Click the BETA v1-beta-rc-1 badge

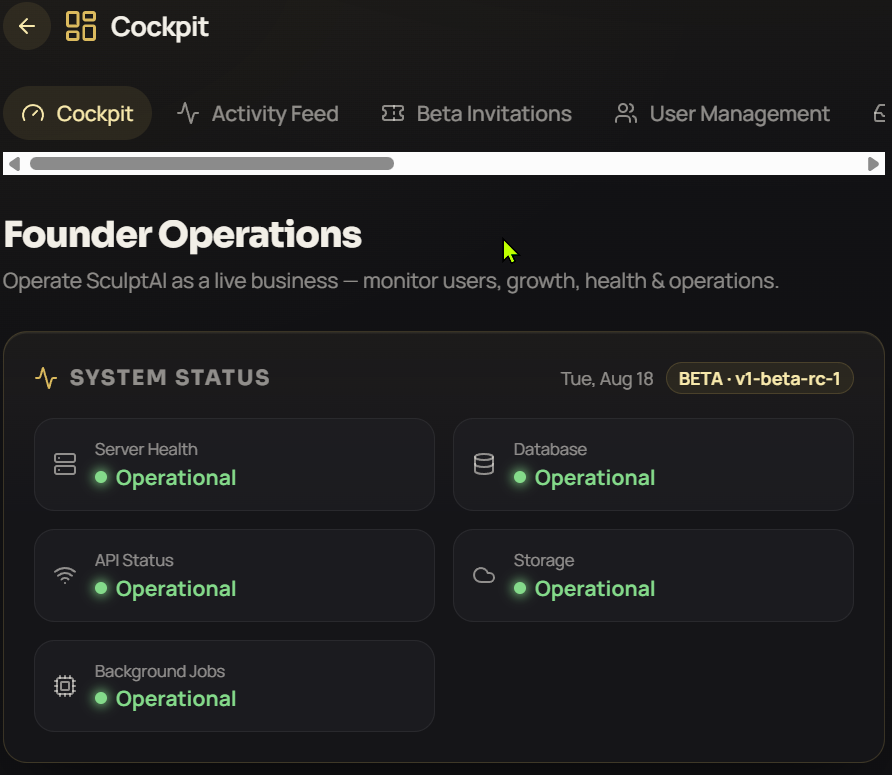click(759, 378)
